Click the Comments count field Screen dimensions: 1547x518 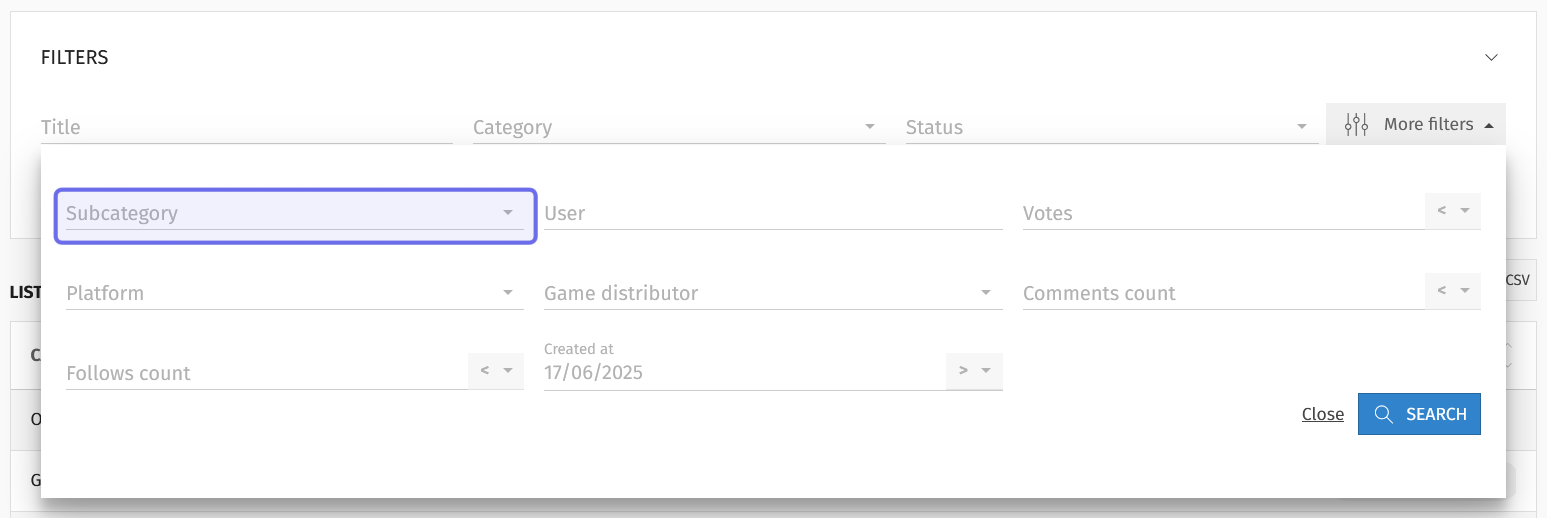coord(1223,293)
